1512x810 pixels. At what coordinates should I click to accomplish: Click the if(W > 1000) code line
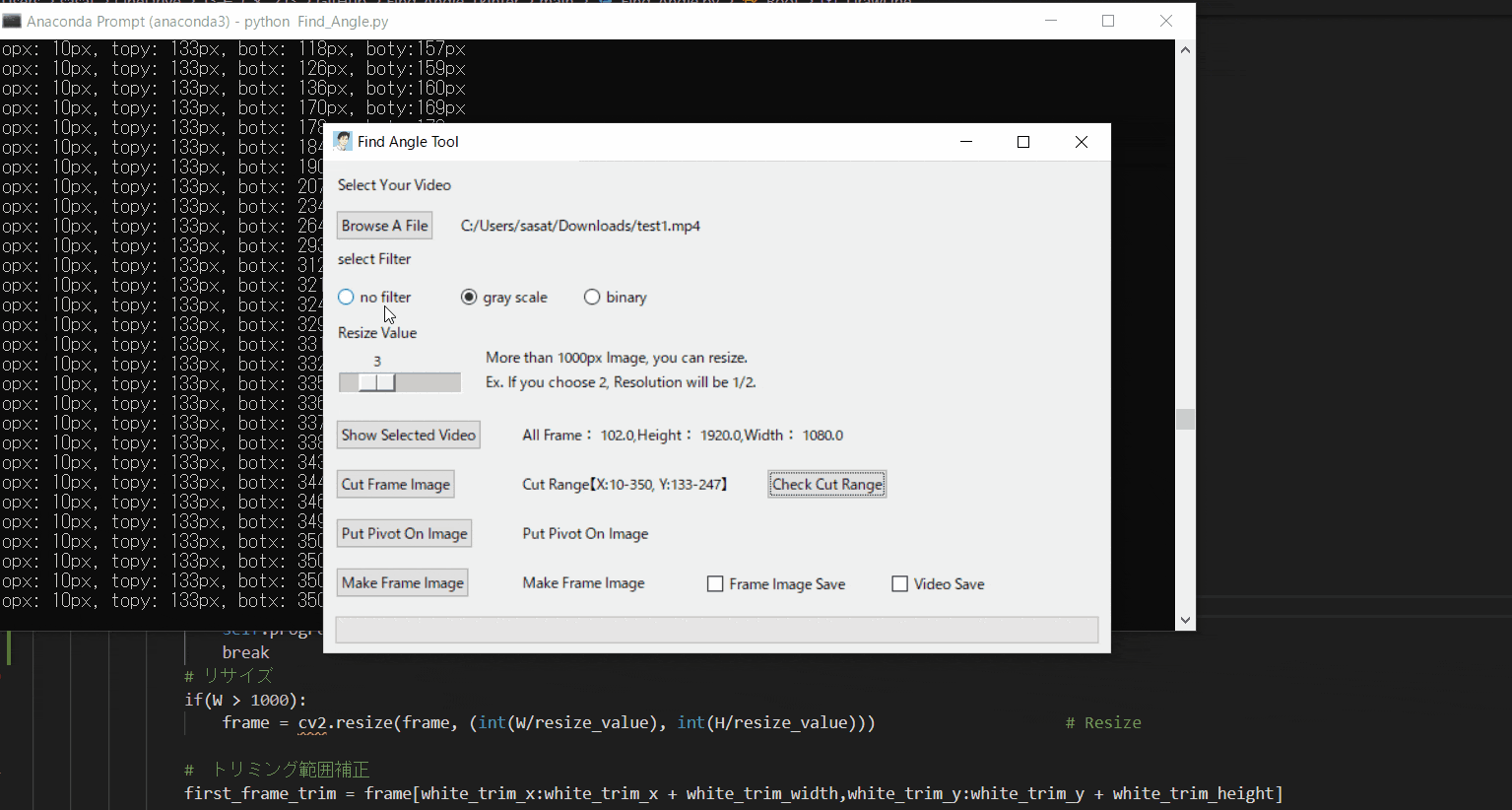pyautogui.click(x=245, y=700)
